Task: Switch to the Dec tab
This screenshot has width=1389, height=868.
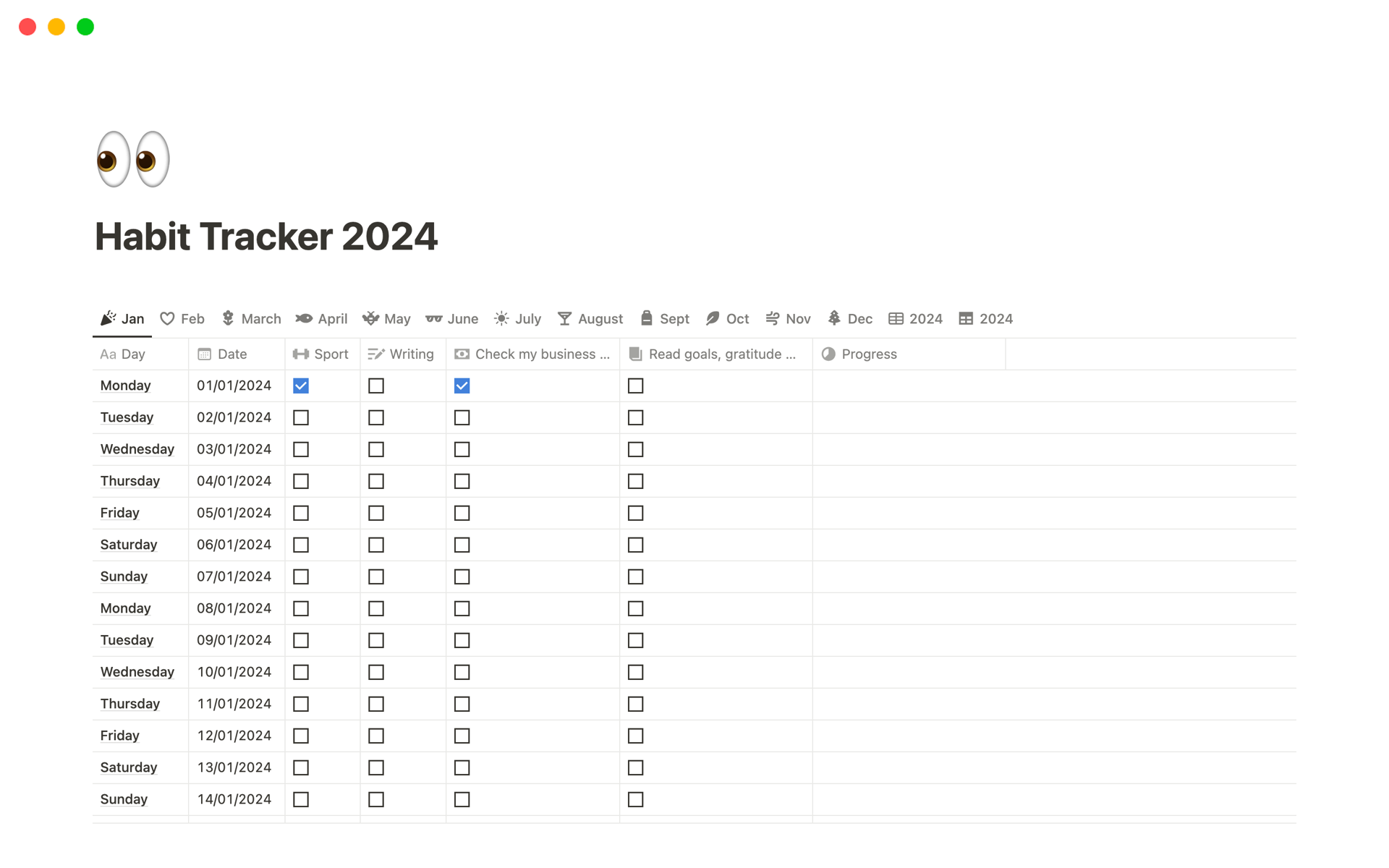Action: coord(851,319)
